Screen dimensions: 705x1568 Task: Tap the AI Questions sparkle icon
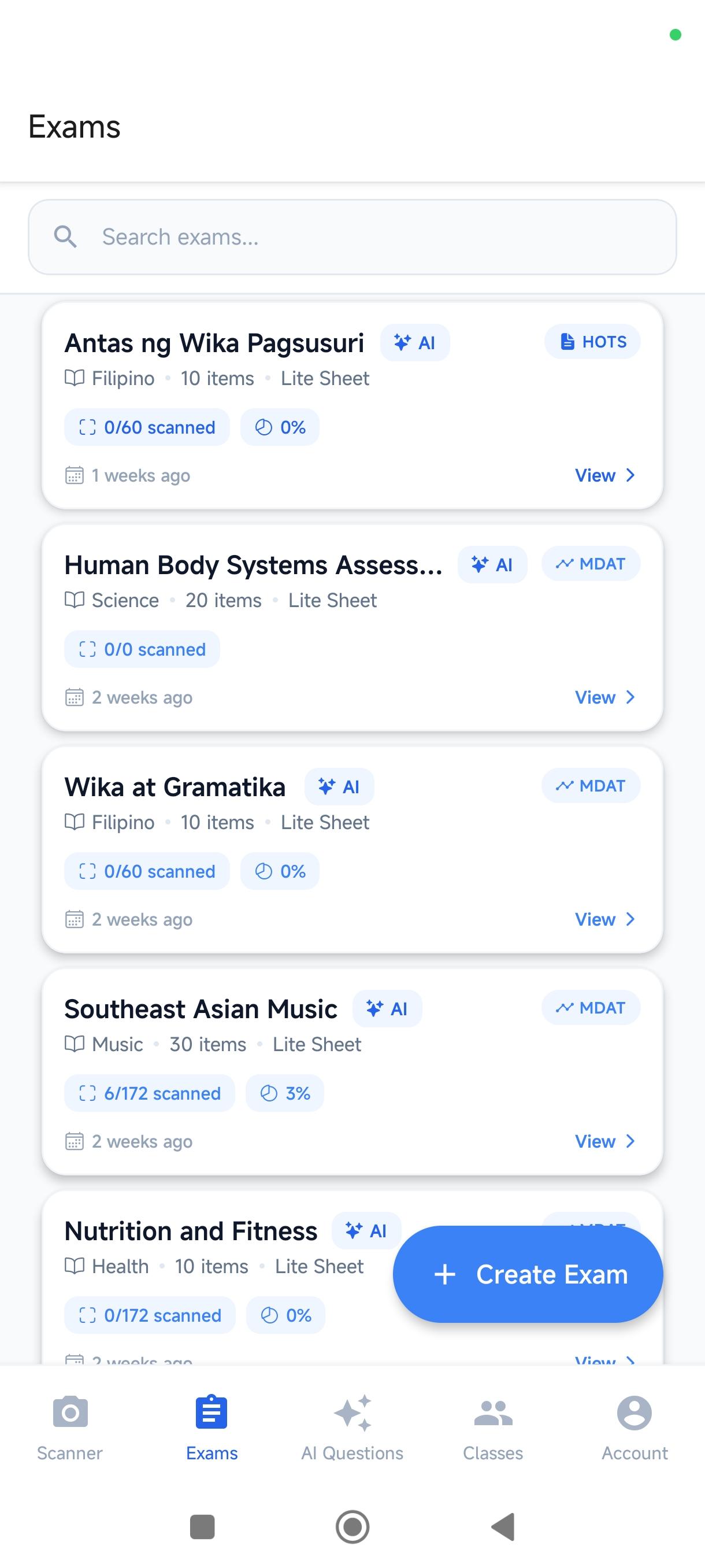[352, 1413]
